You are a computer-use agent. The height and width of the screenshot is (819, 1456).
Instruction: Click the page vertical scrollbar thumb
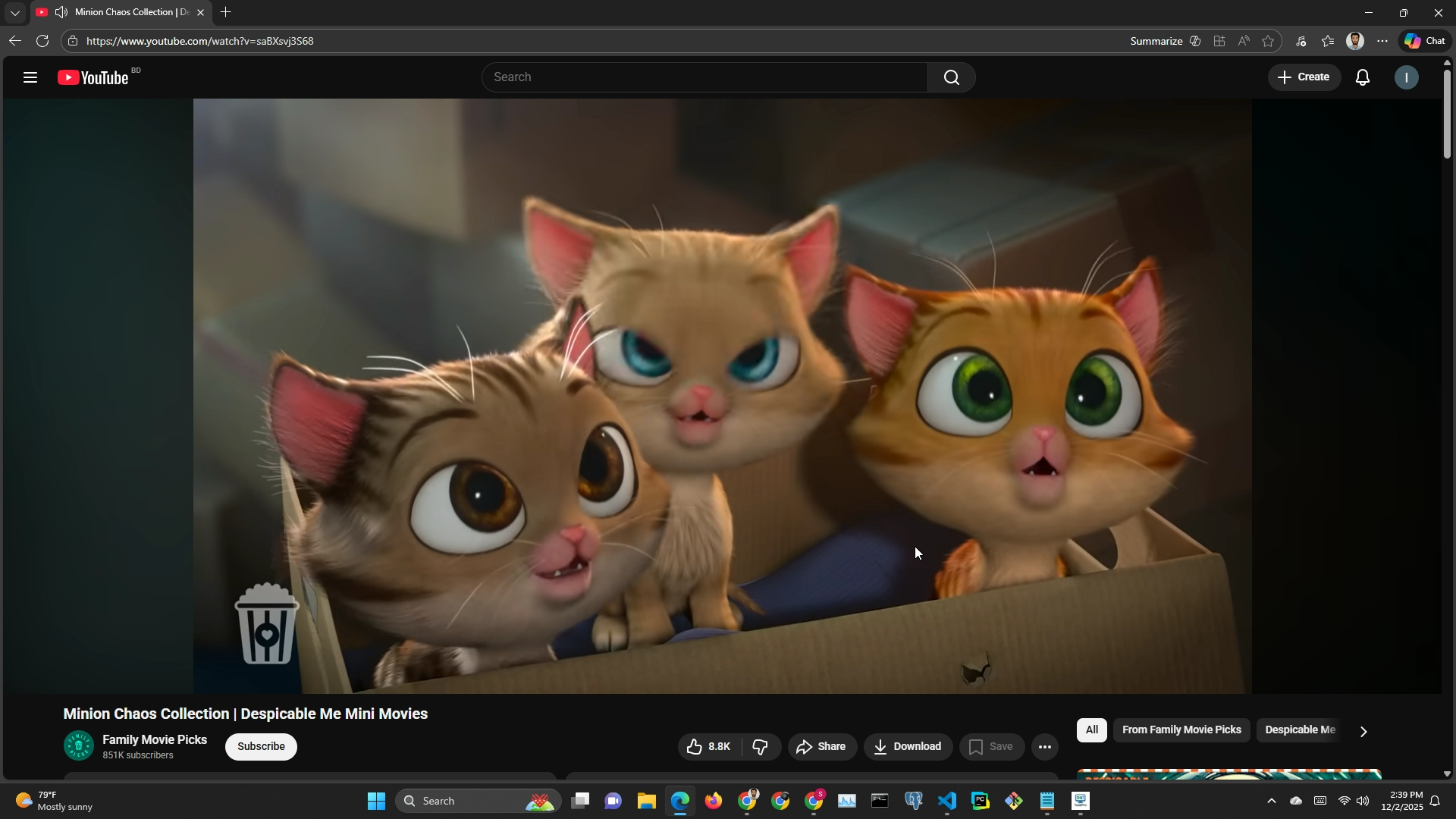[1446, 114]
